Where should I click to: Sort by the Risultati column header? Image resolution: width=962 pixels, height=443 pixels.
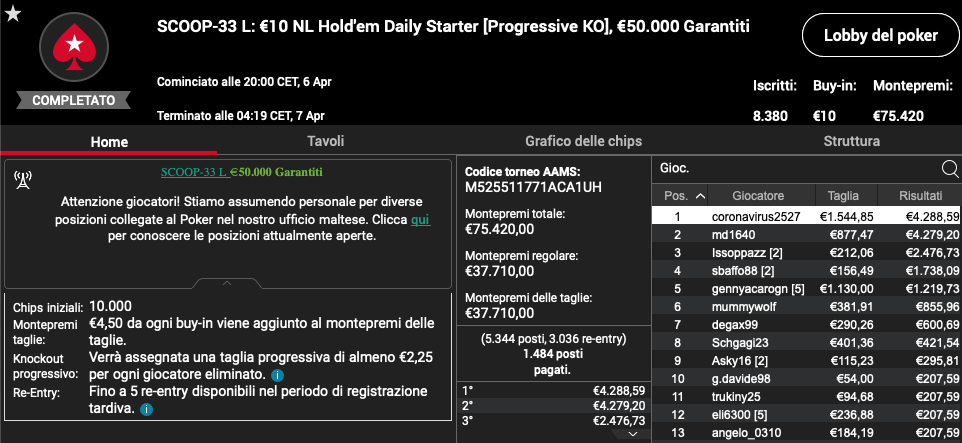click(x=920, y=196)
